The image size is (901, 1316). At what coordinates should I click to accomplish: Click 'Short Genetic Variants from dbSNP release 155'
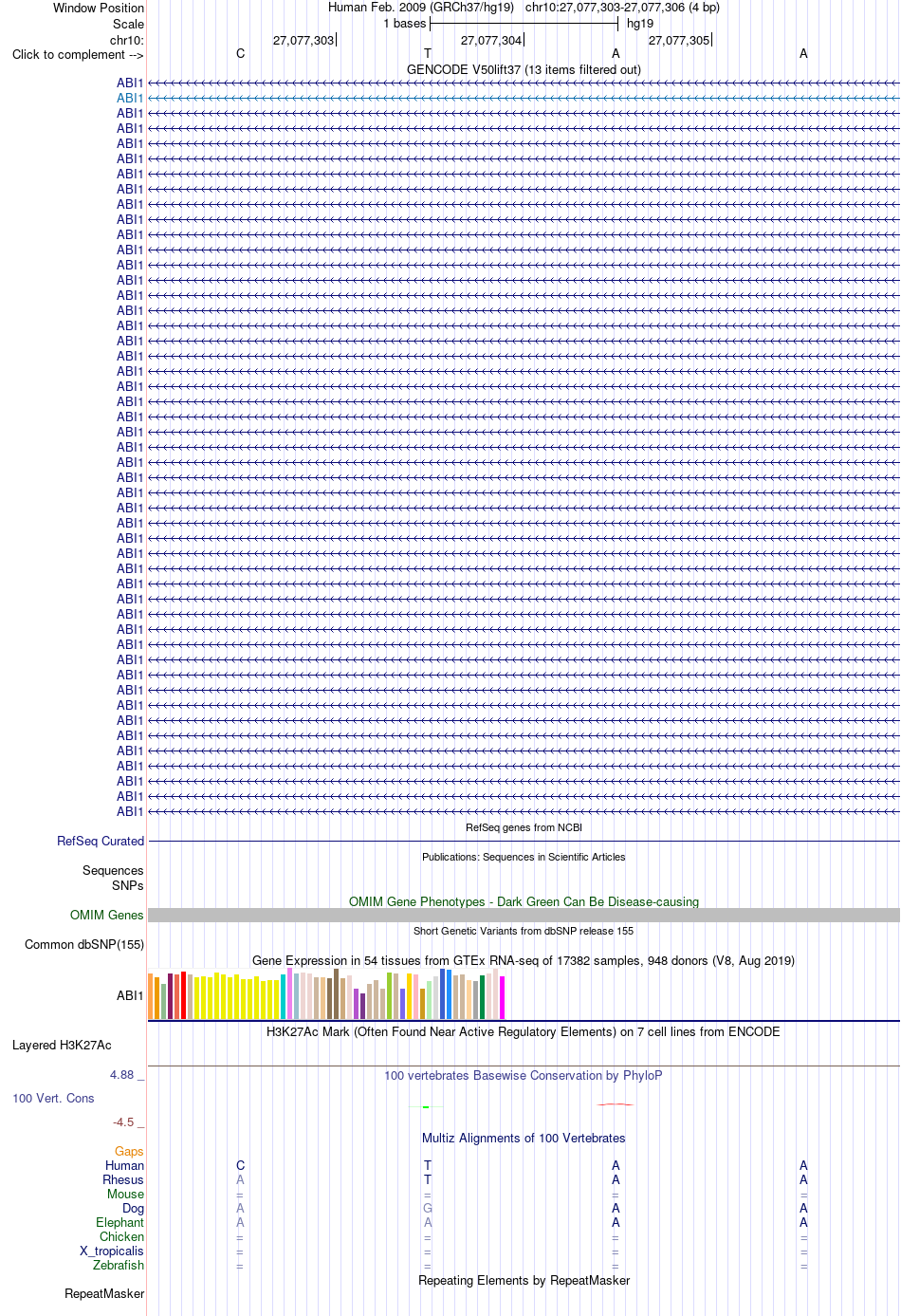click(524, 931)
